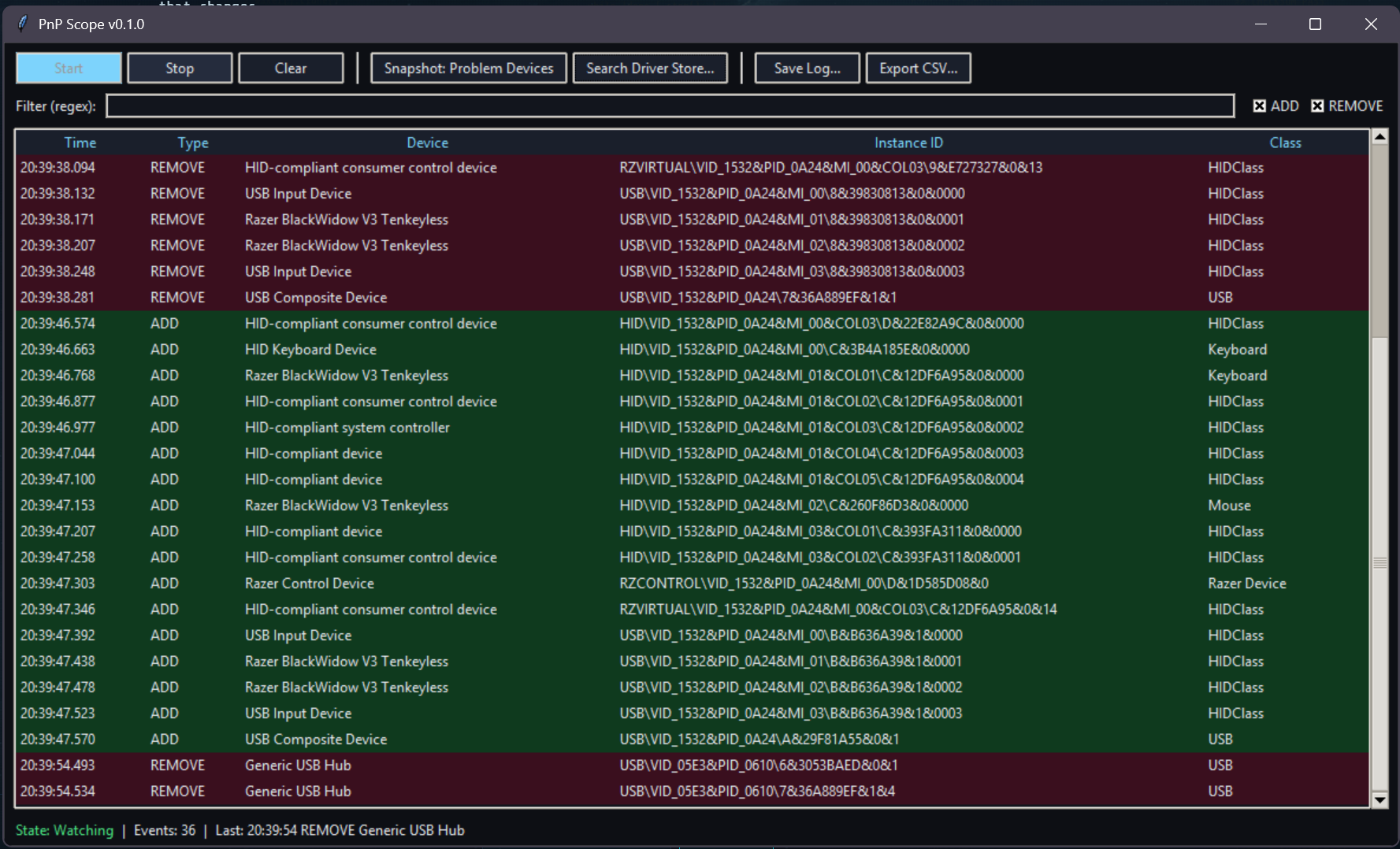Select the 20:39:47.207 HID-compliant device row
Image resolution: width=1400 pixels, height=849 pixels.
click(692, 531)
